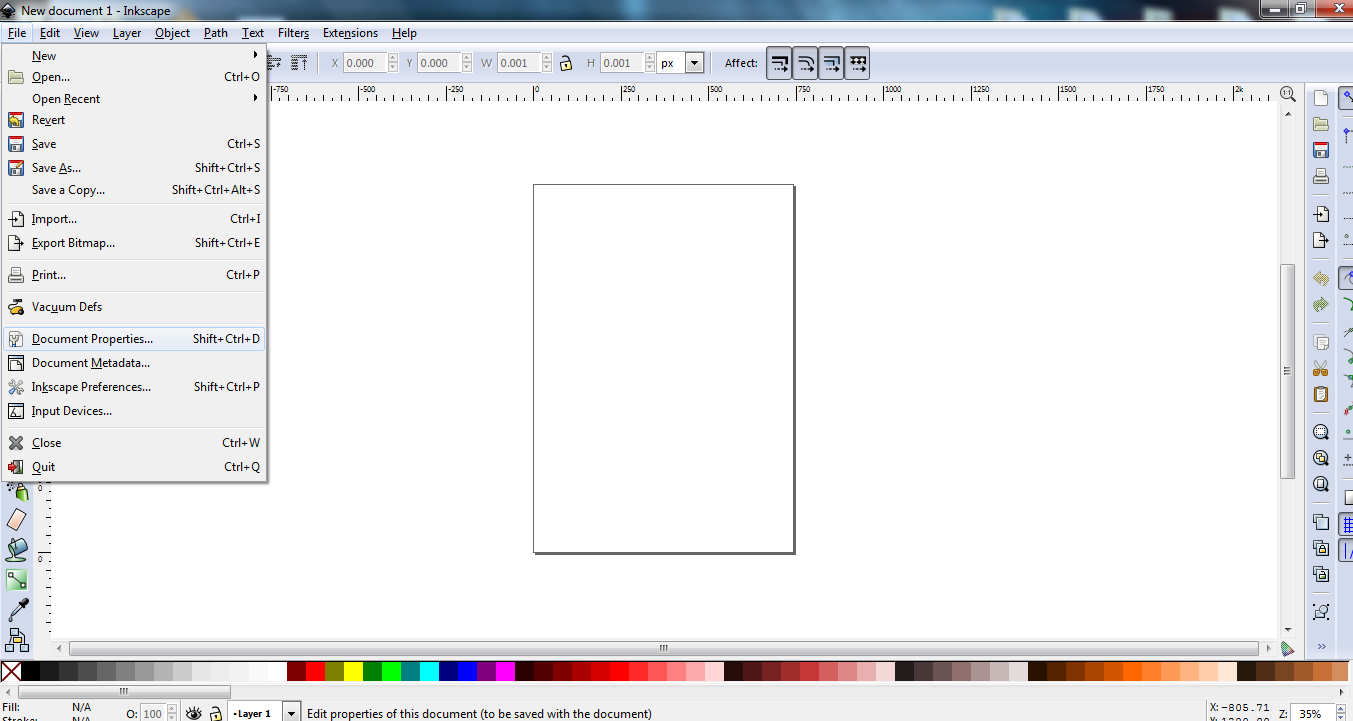Click the Paste clipboard icon

pos(1321,394)
